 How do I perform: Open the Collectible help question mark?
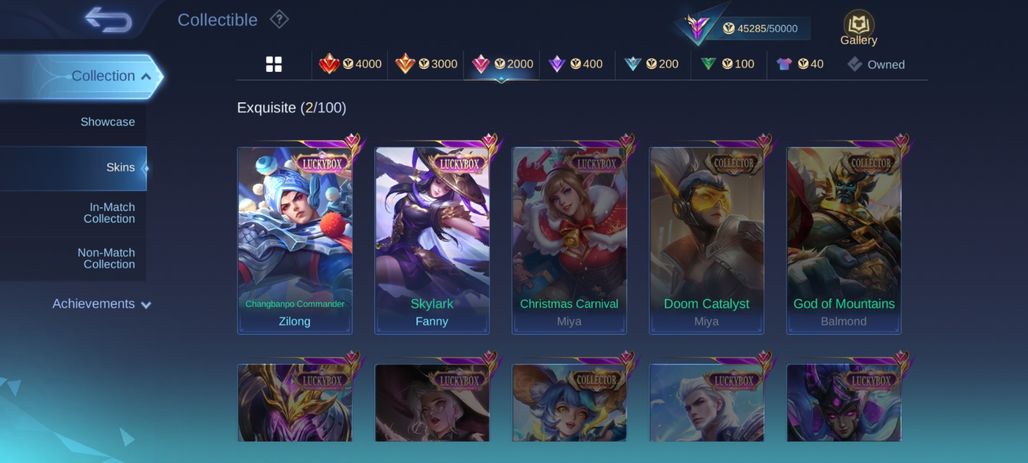(x=279, y=20)
